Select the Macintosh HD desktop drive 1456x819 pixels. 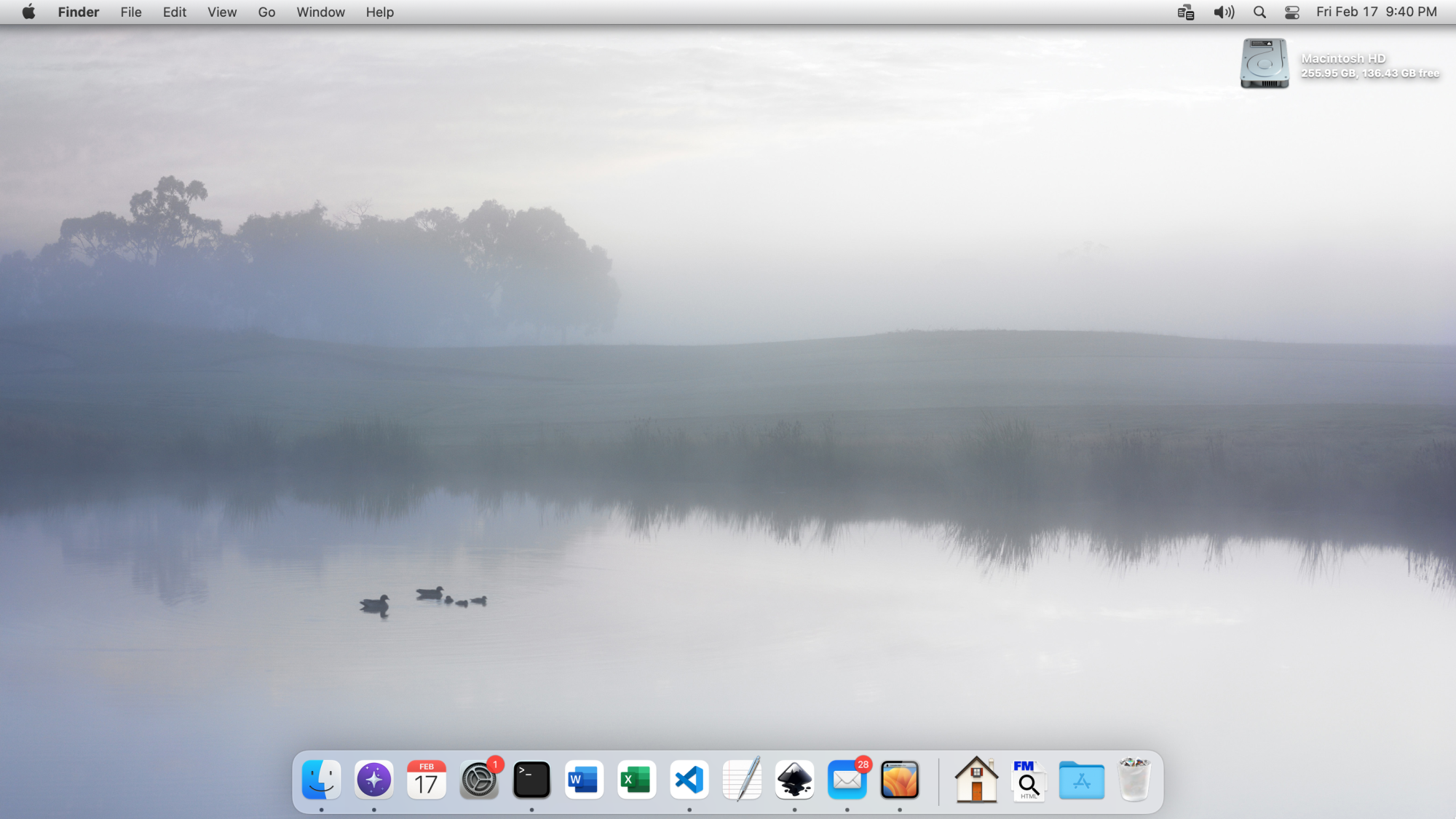(x=1265, y=64)
